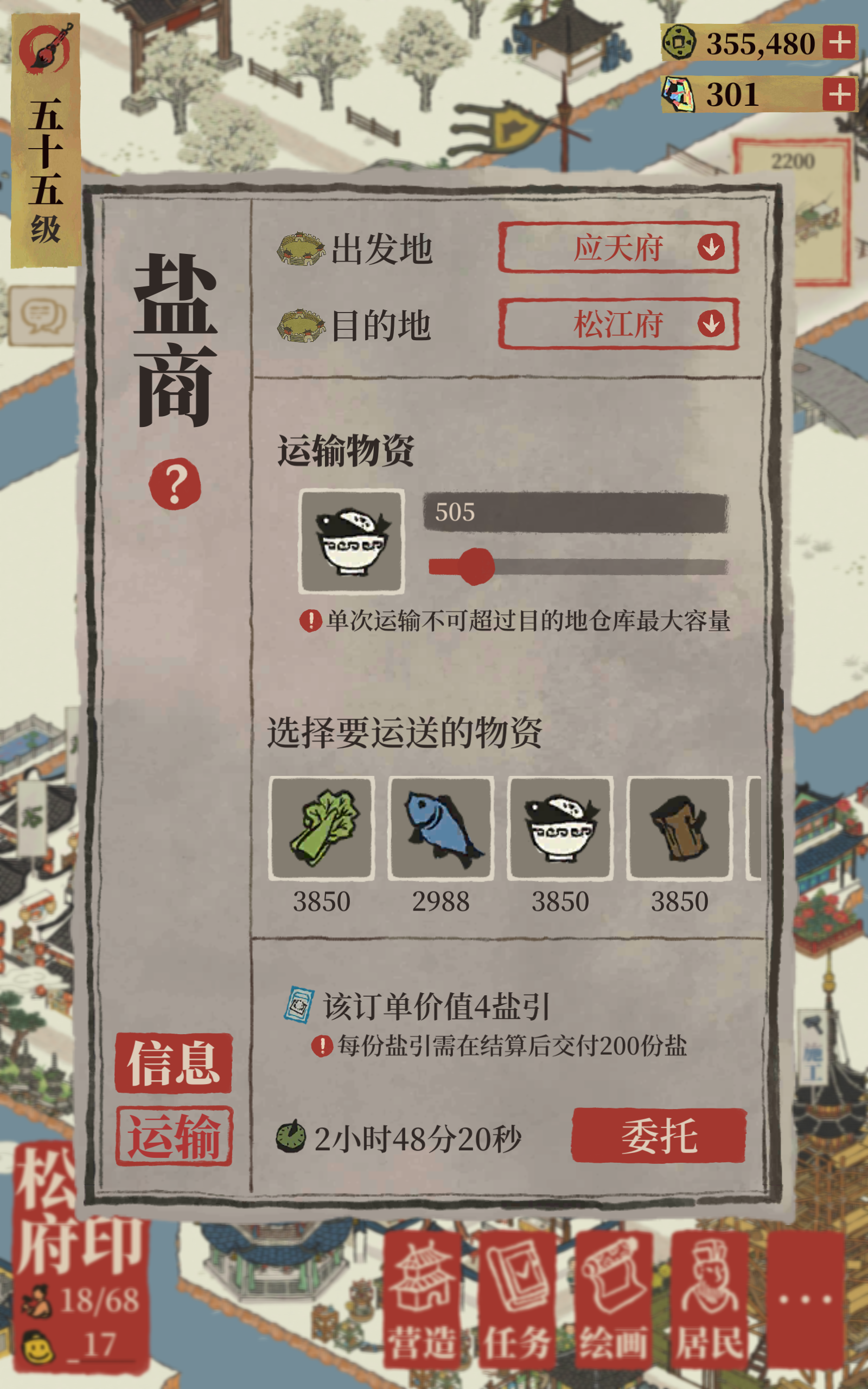
Task: Click the transport quantity slider handle
Action: 475,566
